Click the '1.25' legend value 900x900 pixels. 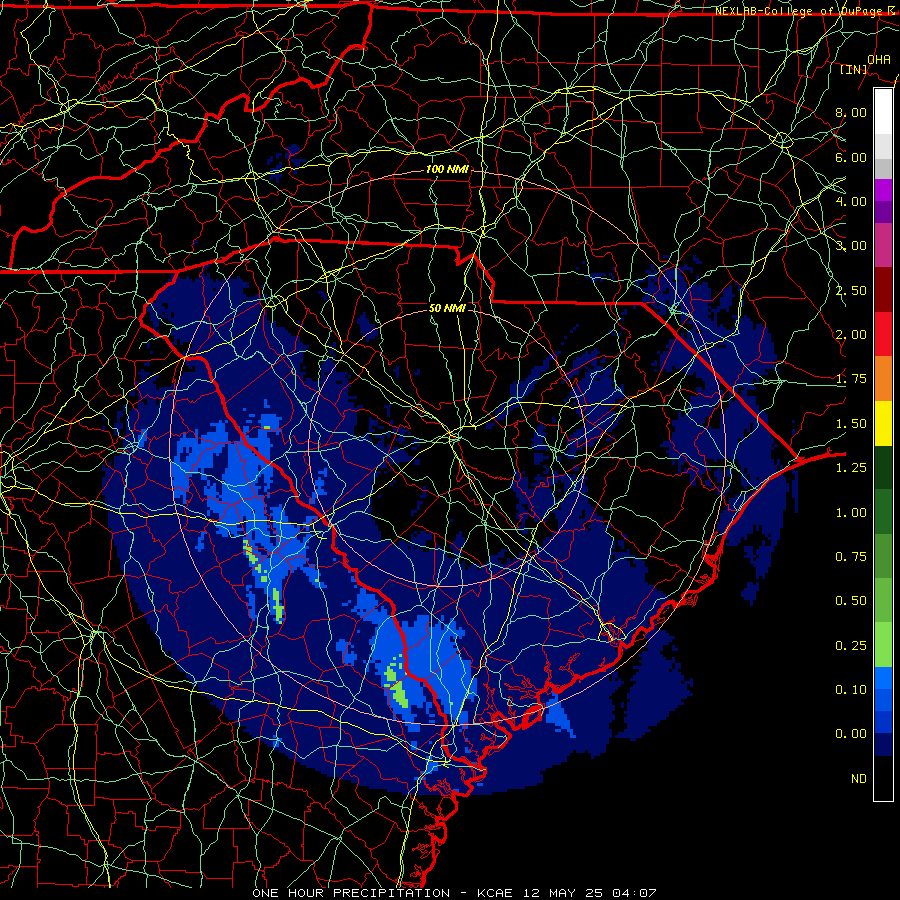click(851, 468)
